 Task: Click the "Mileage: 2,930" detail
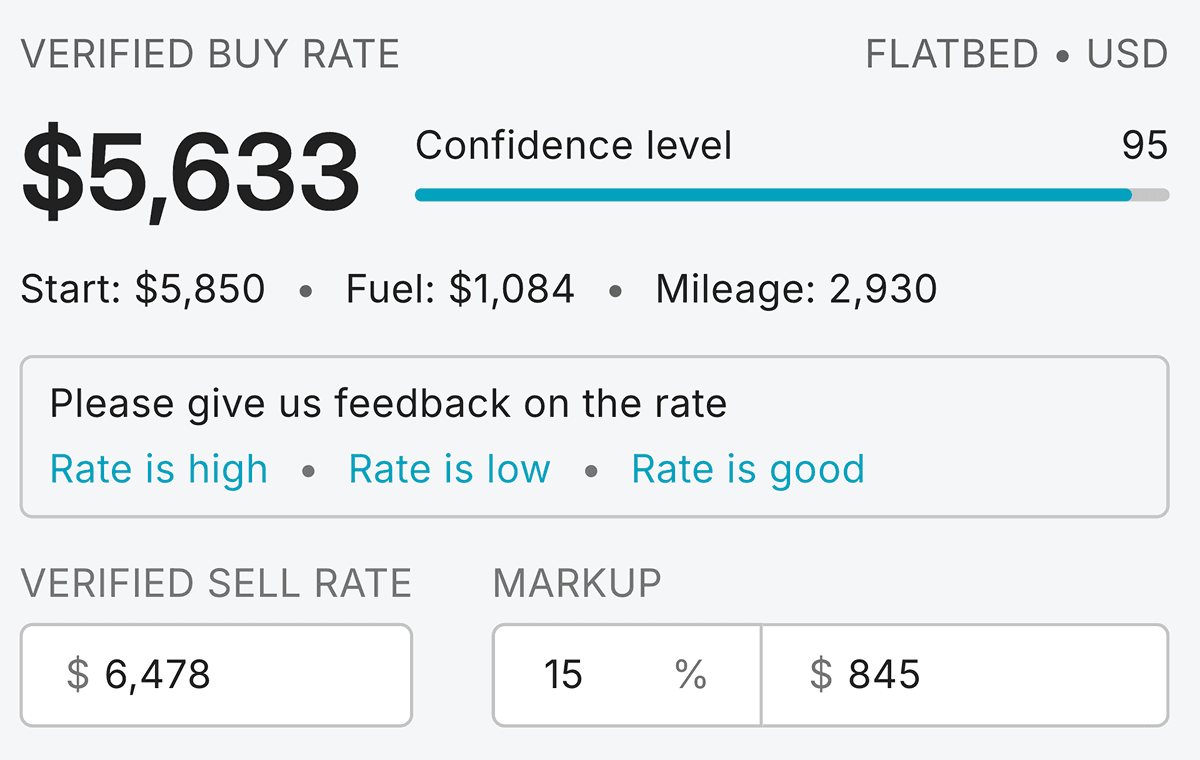point(796,290)
